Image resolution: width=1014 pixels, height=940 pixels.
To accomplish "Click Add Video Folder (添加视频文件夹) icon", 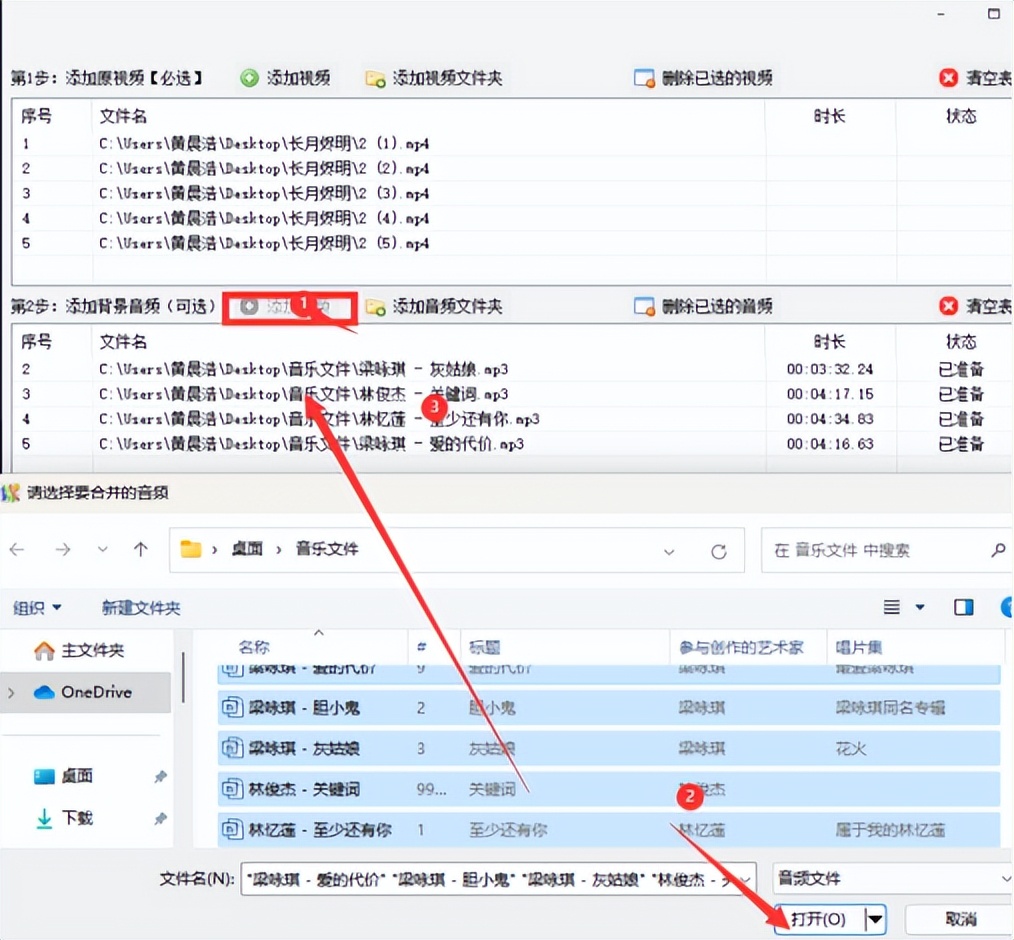I will (375, 79).
